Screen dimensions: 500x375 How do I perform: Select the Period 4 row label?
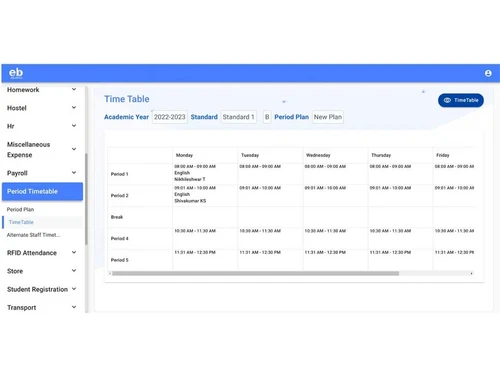coord(119,239)
